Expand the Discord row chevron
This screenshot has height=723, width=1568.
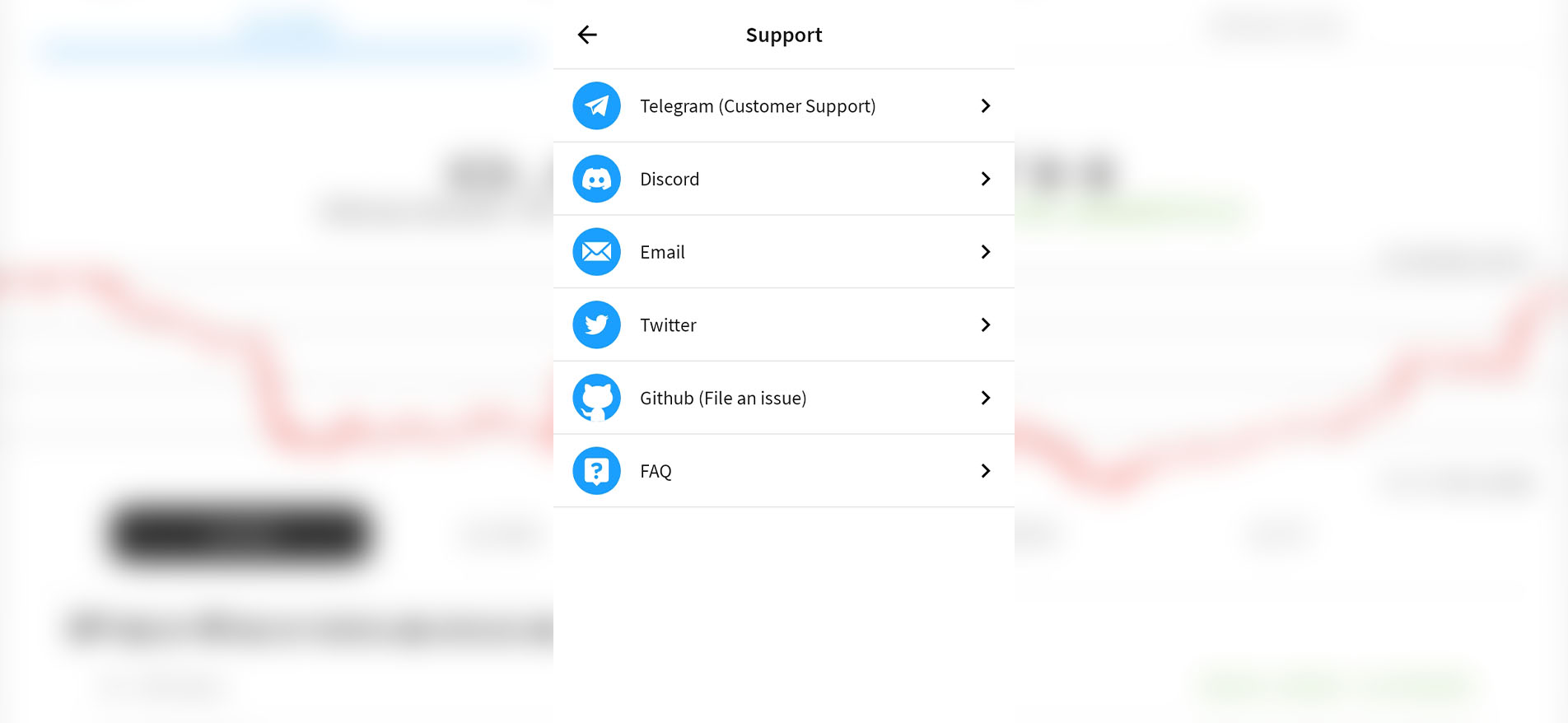[x=986, y=179]
